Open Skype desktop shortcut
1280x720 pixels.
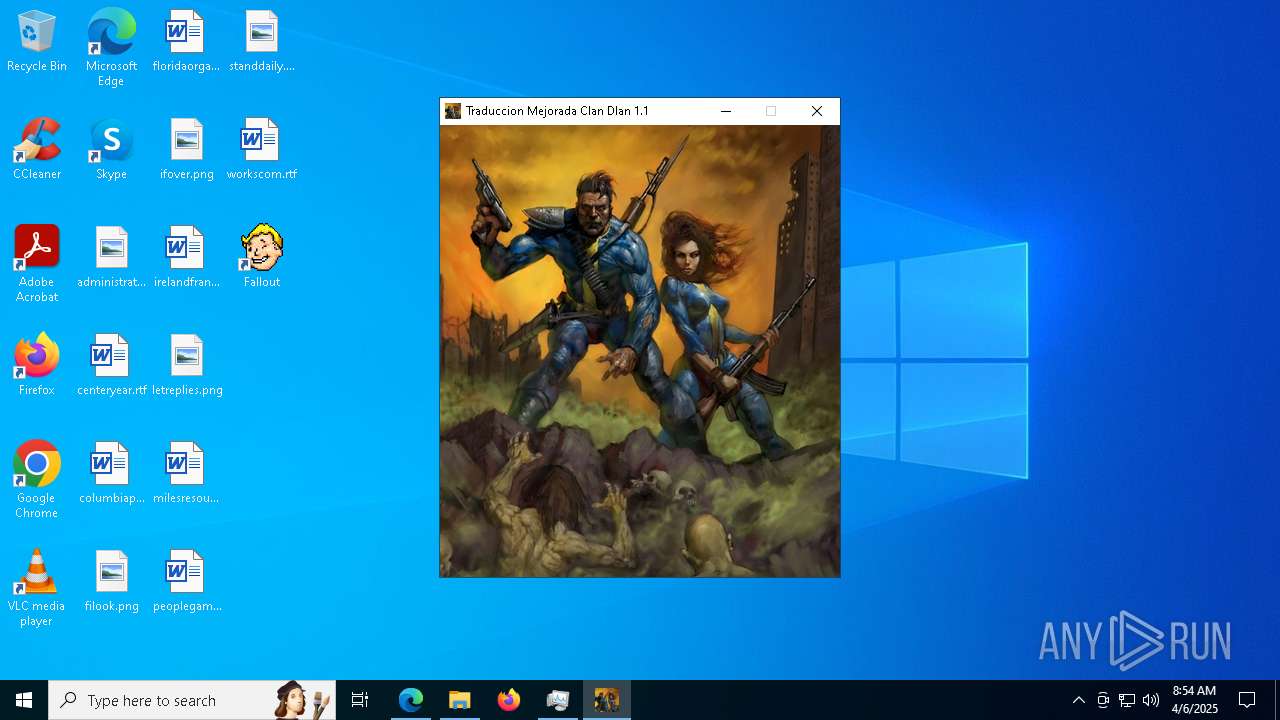point(111,150)
